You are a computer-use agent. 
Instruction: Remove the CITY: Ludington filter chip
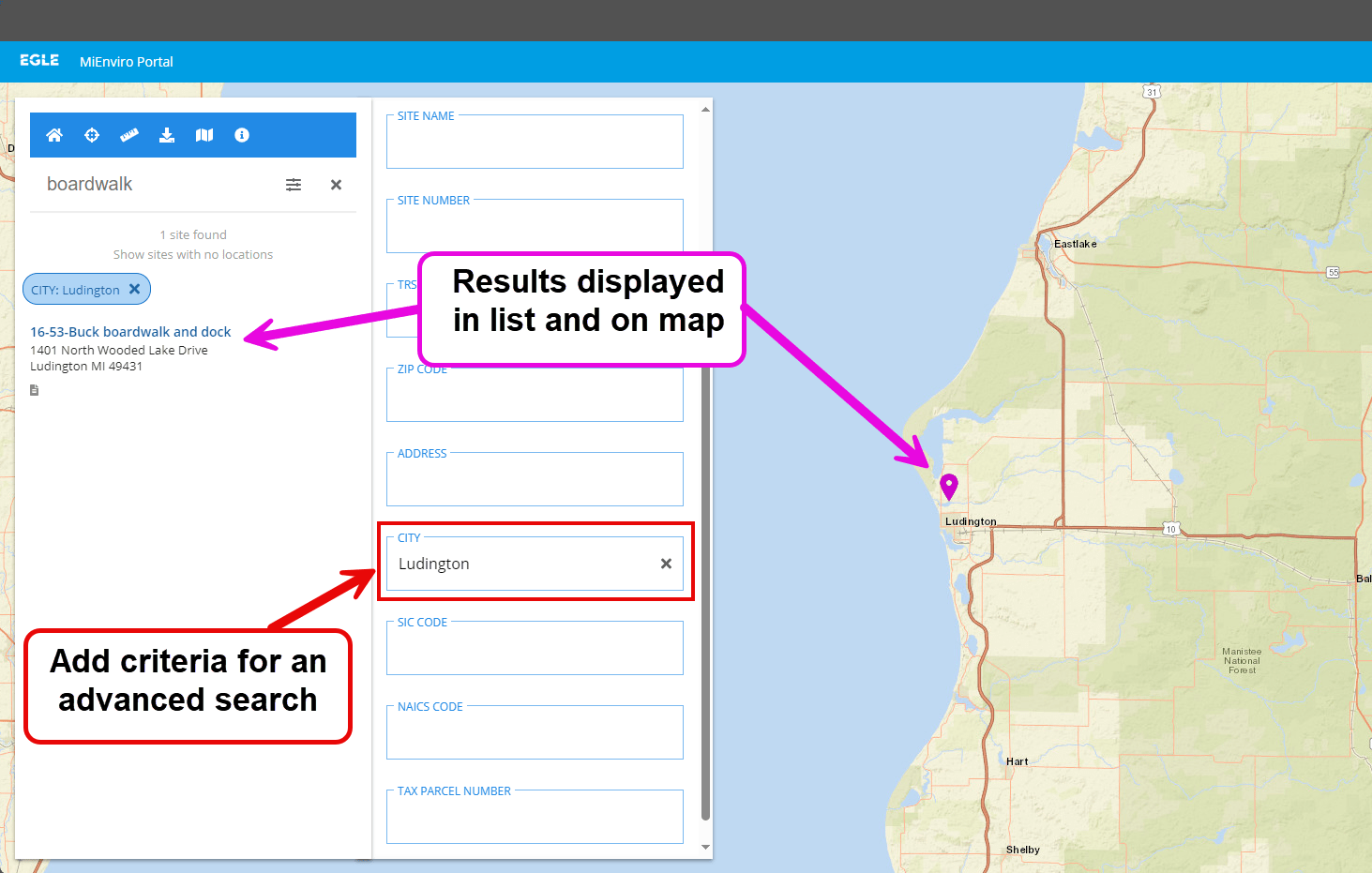click(x=135, y=289)
